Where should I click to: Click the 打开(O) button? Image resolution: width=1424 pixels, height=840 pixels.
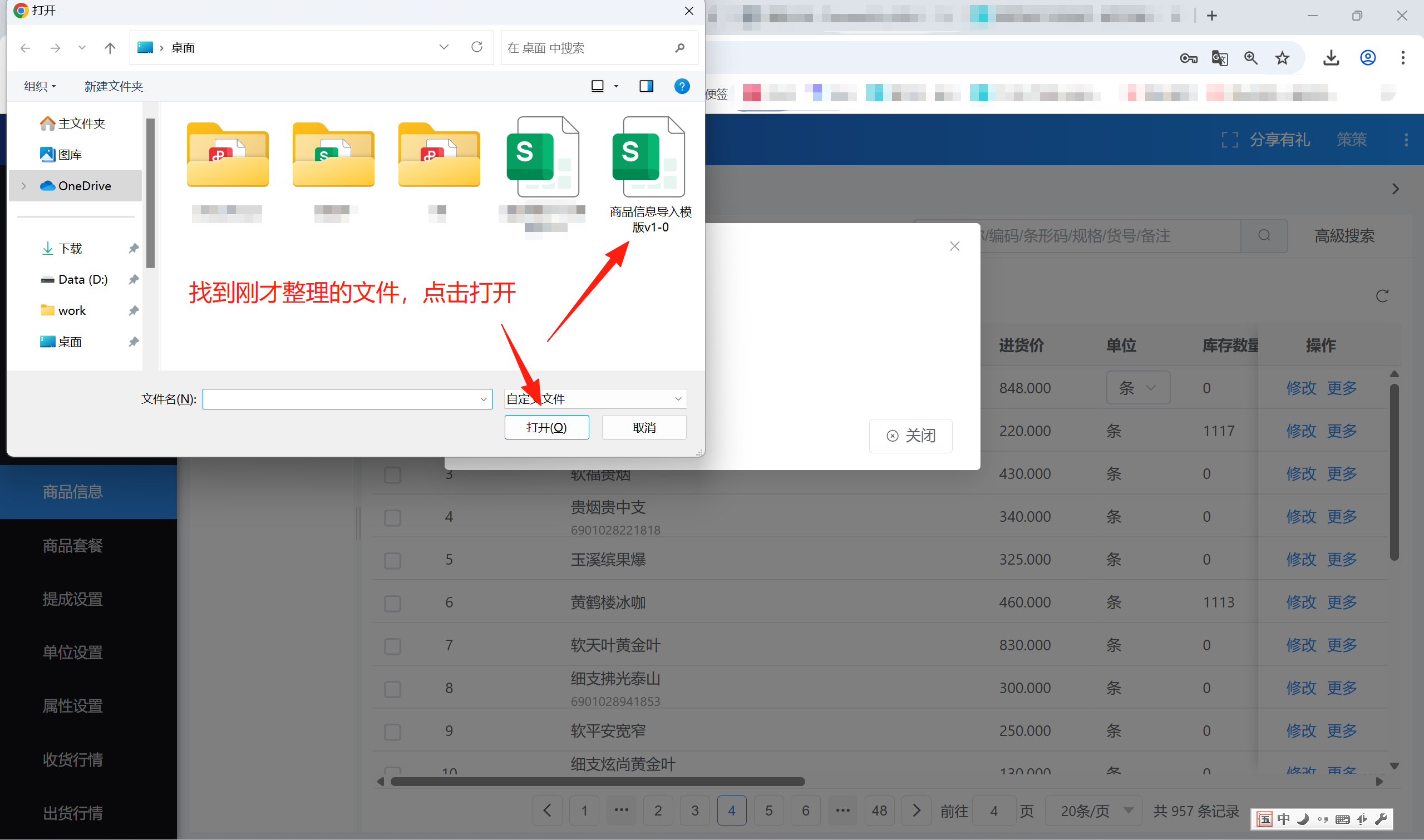pyautogui.click(x=546, y=427)
